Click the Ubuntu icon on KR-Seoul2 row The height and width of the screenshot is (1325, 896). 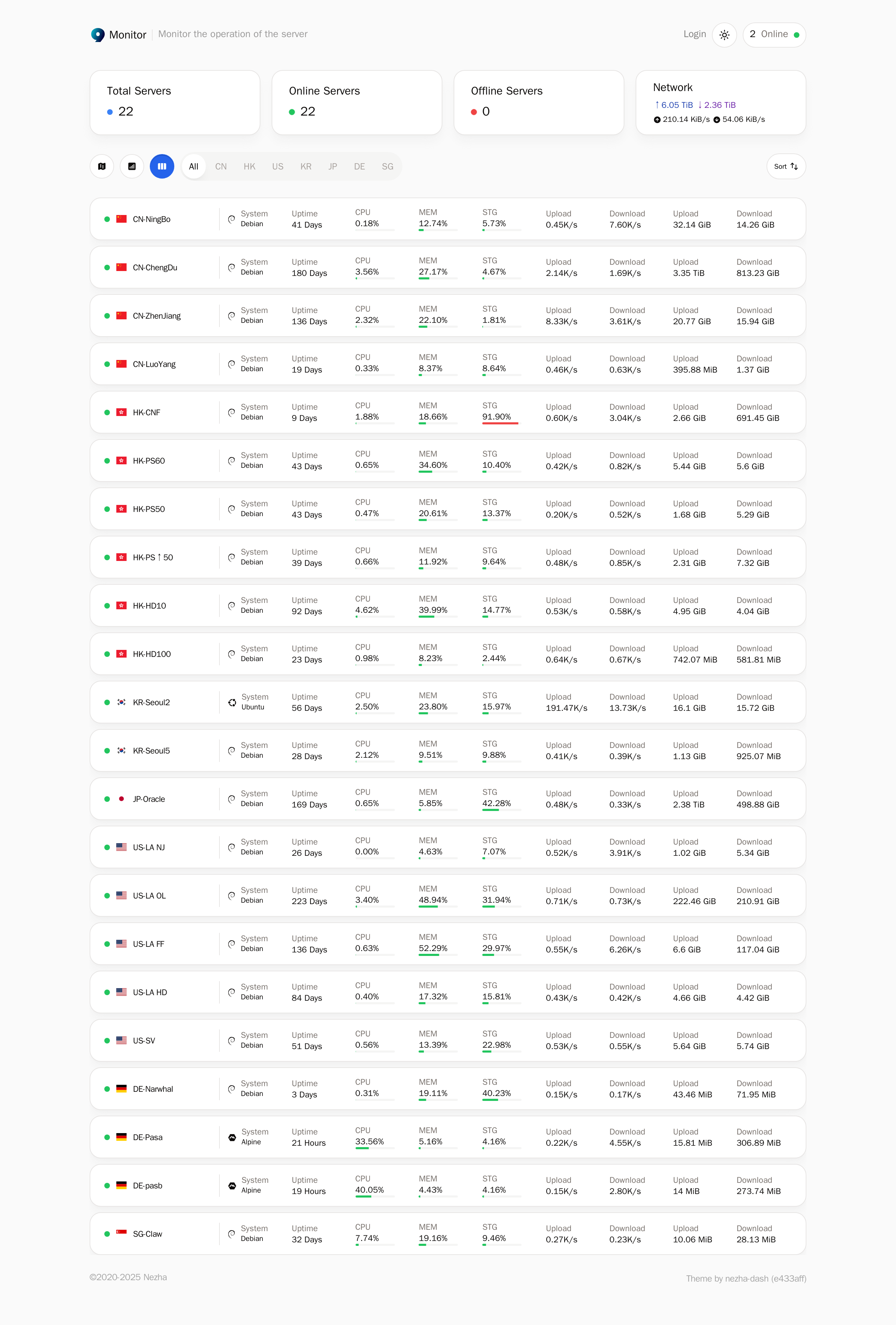tap(232, 702)
